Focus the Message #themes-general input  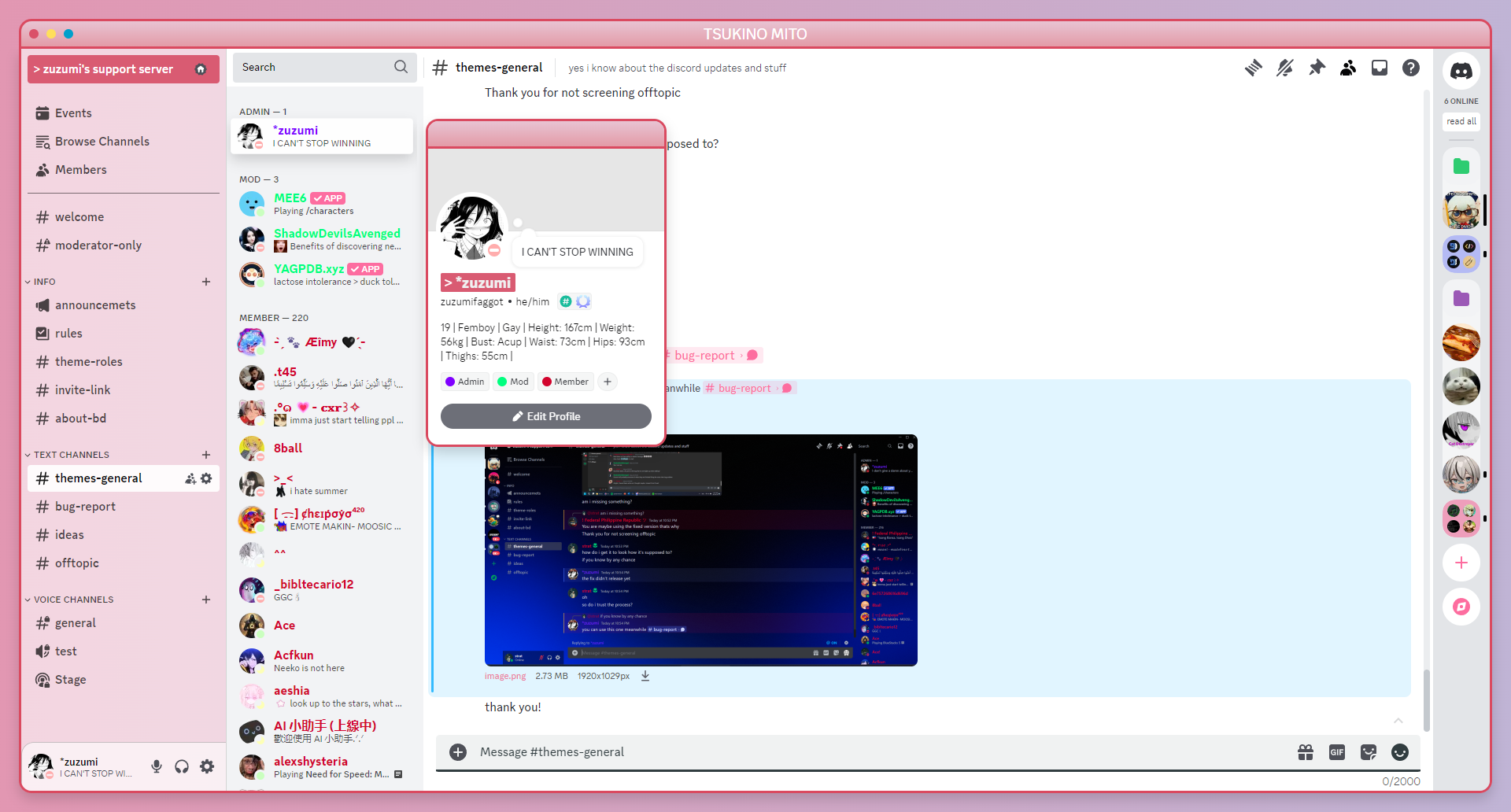(x=881, y=752)
